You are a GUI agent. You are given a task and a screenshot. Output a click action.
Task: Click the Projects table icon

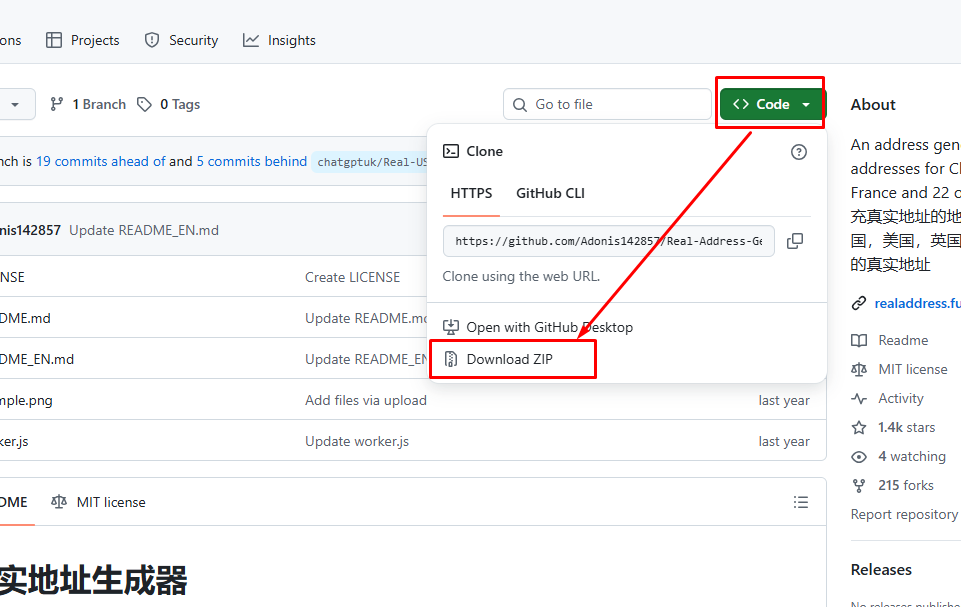click(54, 40)
